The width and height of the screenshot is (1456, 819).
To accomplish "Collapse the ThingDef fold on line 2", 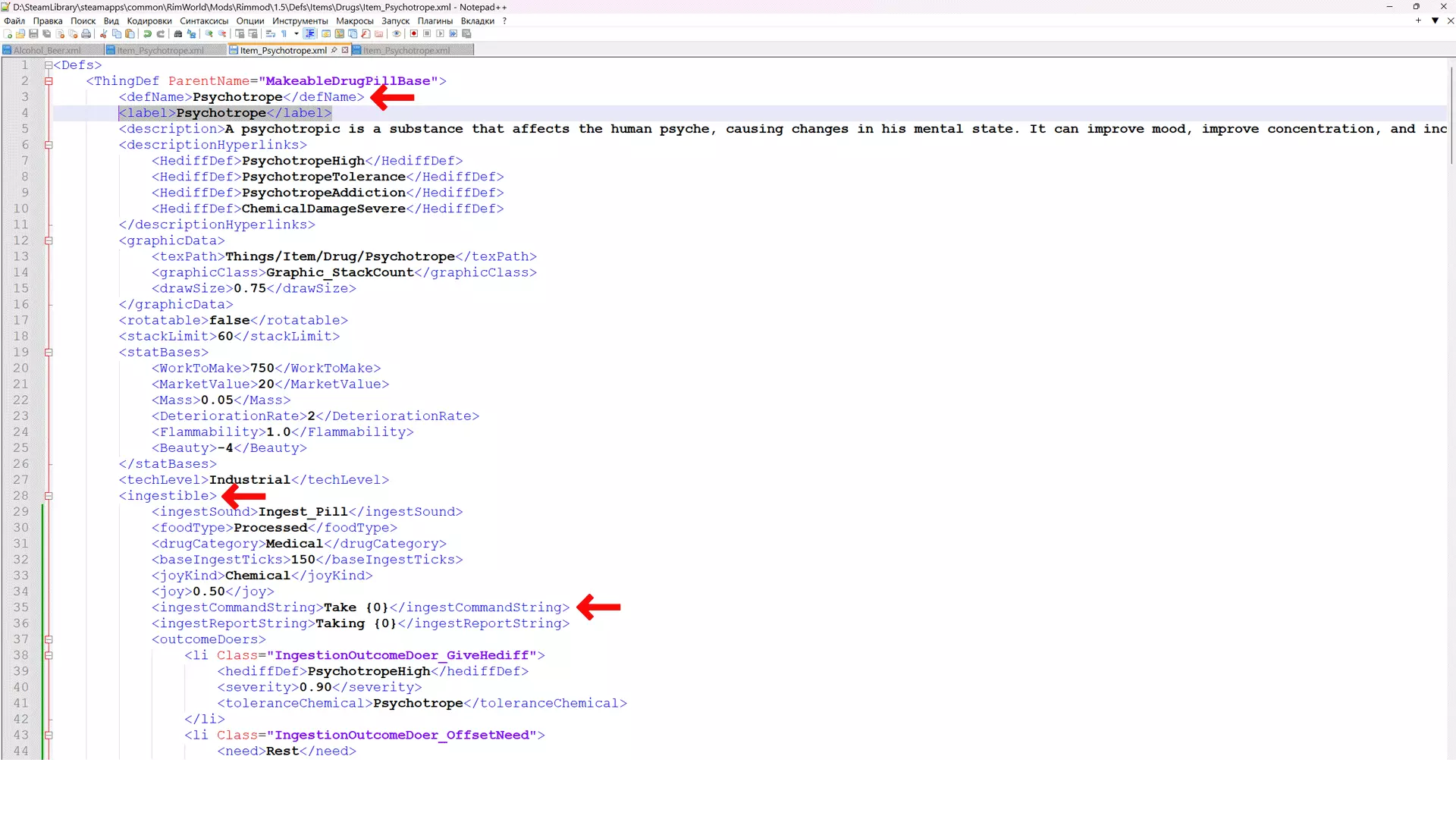I will point(49,81).
